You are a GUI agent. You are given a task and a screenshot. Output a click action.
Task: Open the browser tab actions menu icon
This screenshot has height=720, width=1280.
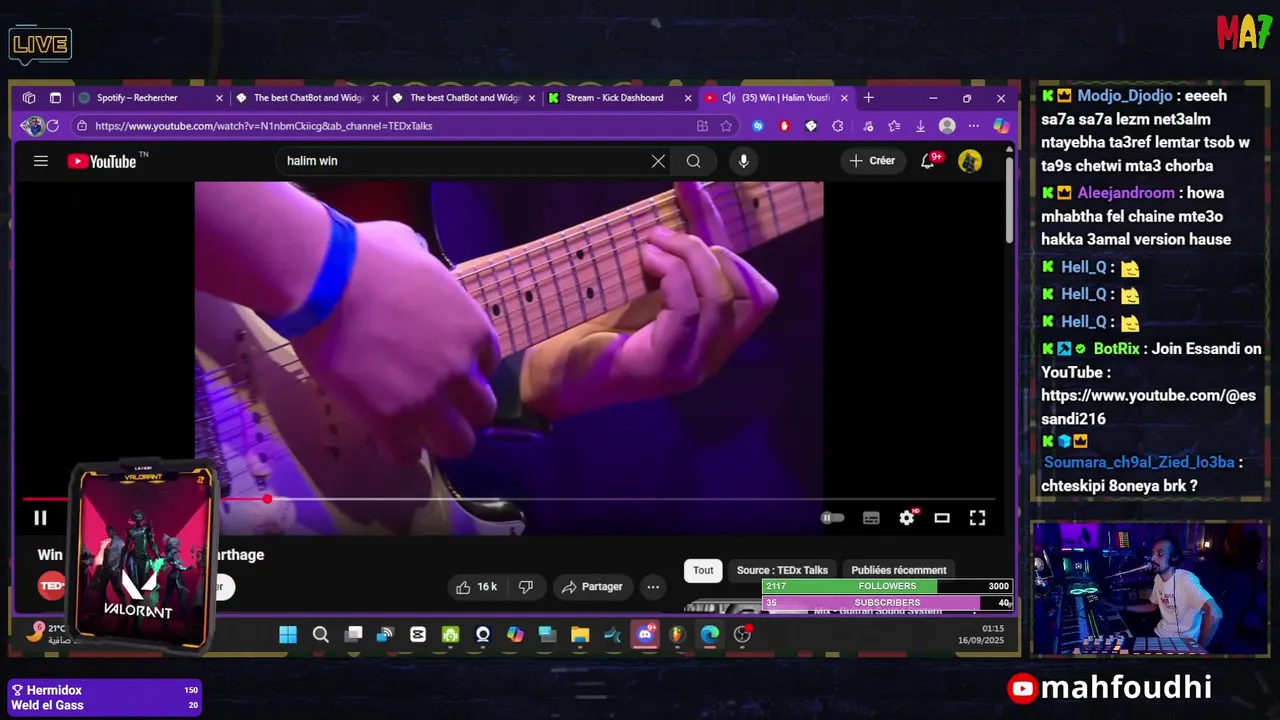55,98
